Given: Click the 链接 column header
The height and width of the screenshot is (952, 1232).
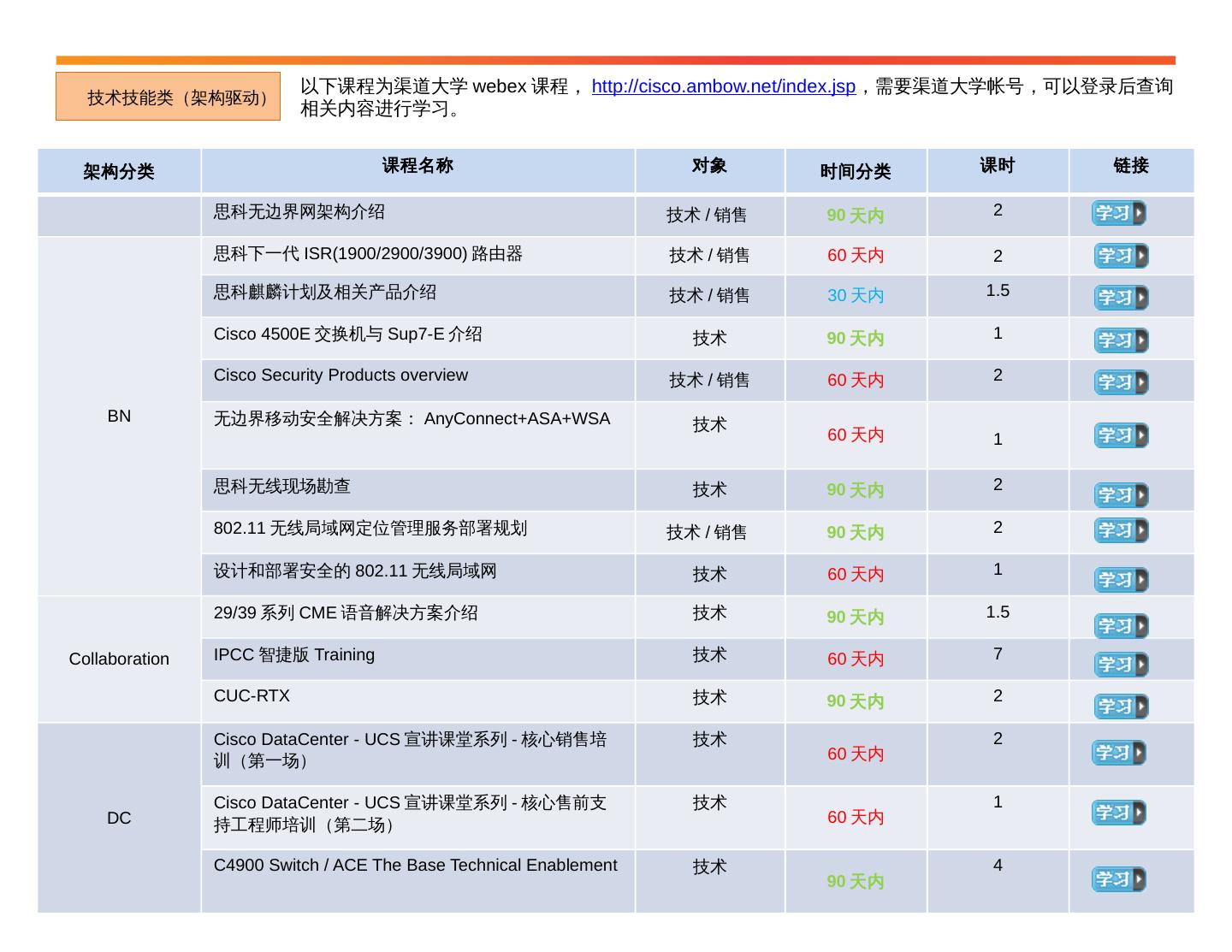Looking at the screenshot, I should click(1131, 171).
